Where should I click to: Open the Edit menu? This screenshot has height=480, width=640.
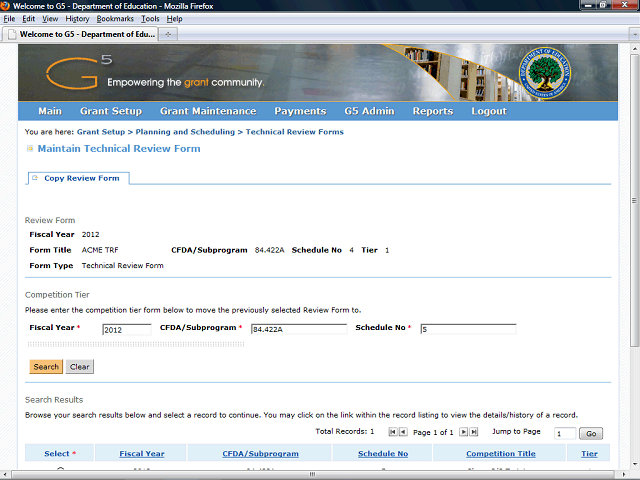tap(29, 19)
